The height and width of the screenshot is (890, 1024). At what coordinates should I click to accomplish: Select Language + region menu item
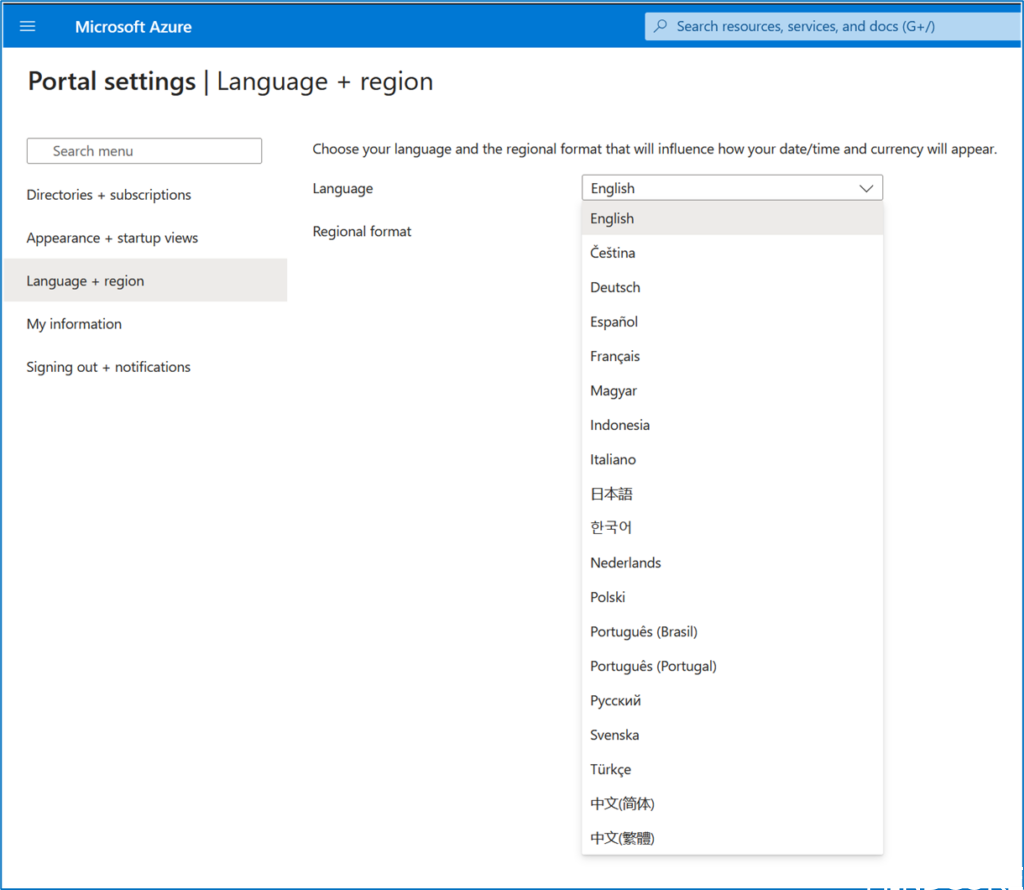[85, 281]
